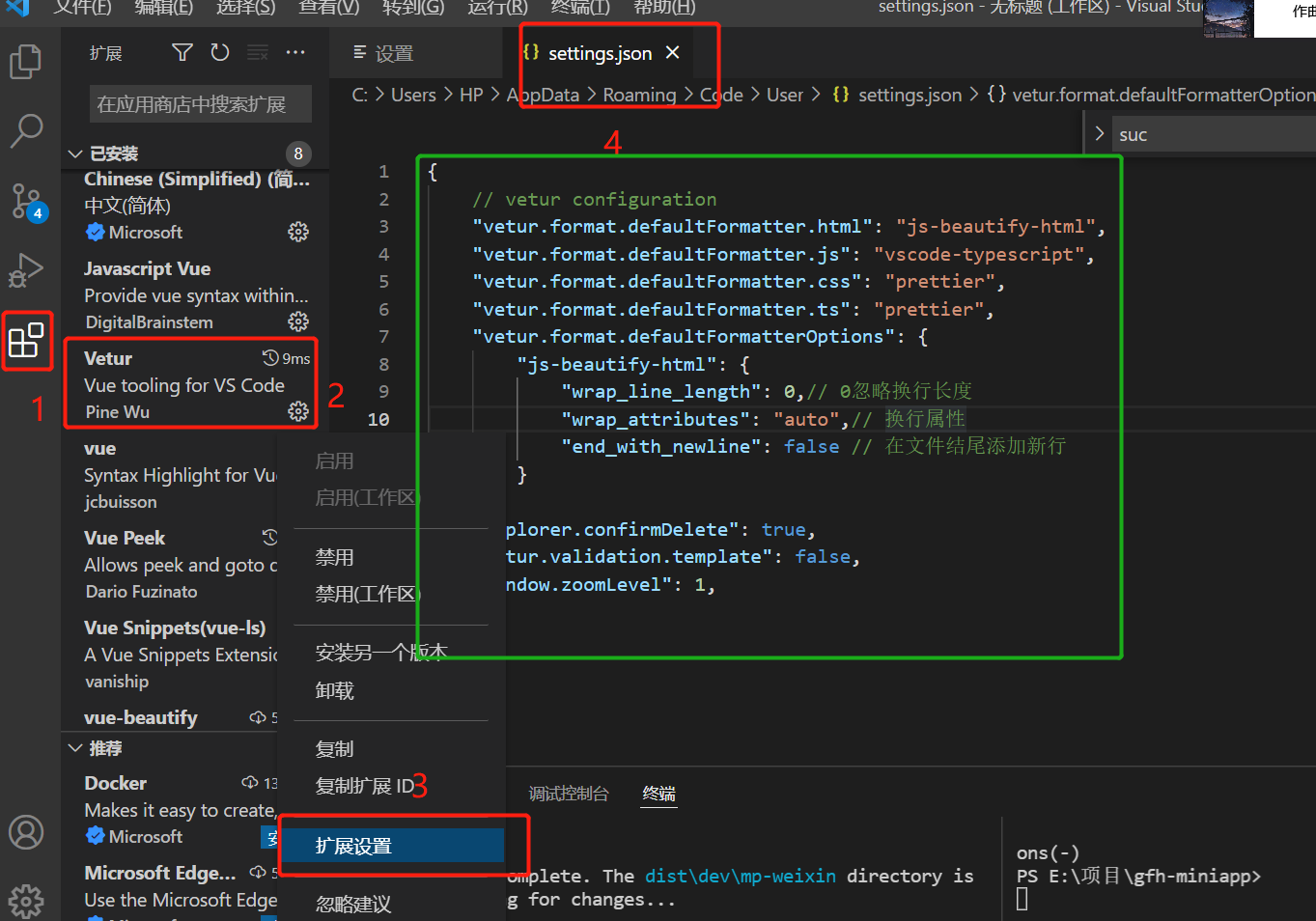Collapse the 已安装 installed section

point(75,153)
